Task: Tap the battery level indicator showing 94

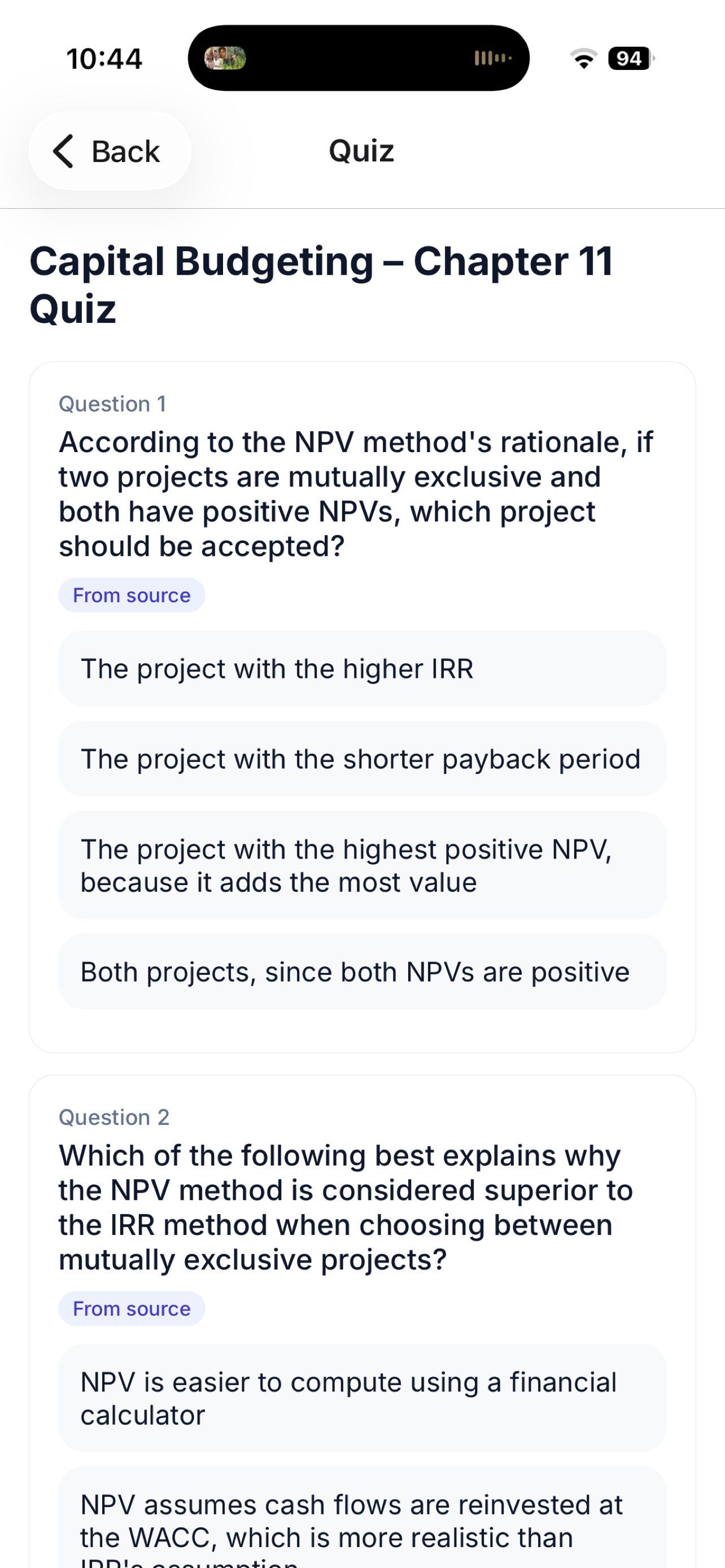Action: coord(631,59)
